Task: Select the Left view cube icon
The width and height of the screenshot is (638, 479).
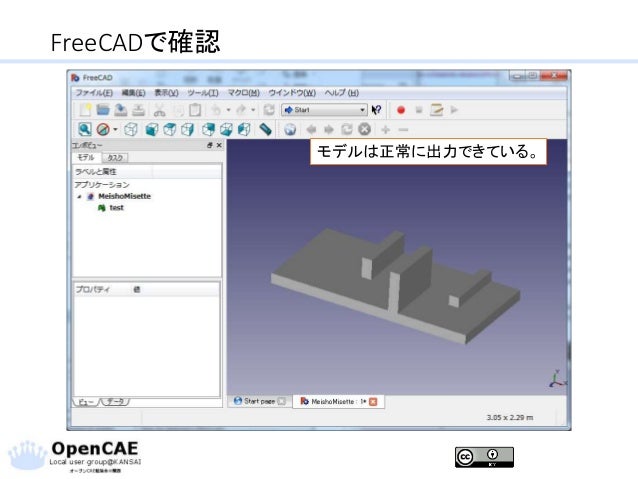Action: point(244,130)
